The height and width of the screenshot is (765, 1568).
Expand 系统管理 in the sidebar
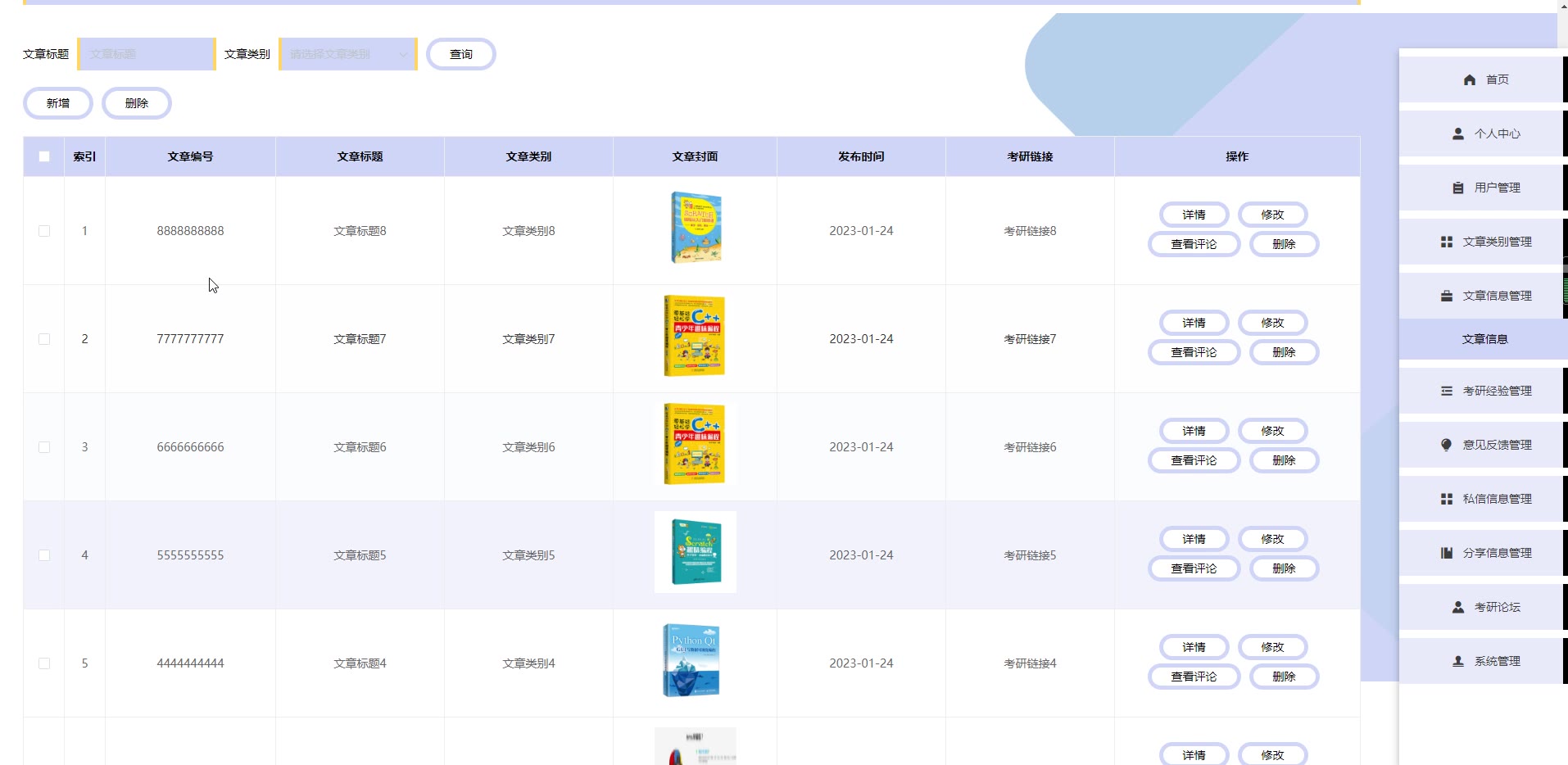point(1483,661)
